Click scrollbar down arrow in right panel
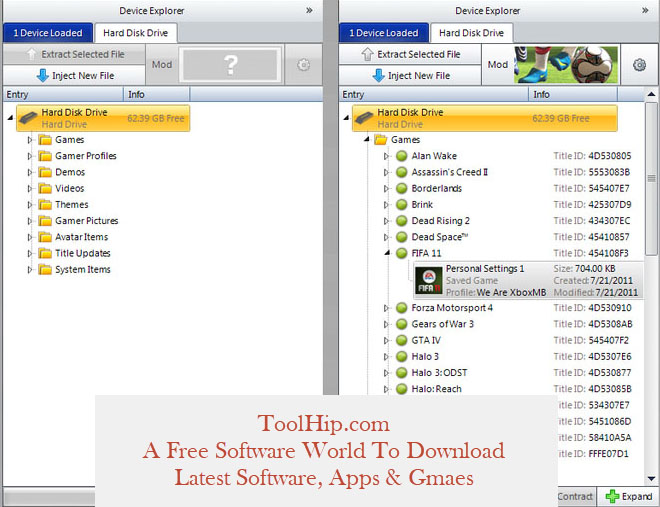The height and width of the screenshot is (507, 660). click(x=651, y=479)
